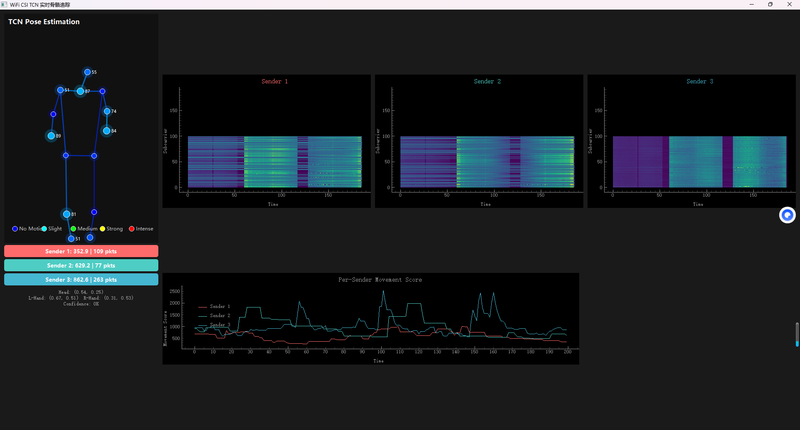Image resolution: width=800 pixels, height=430 pixels.
Task: Click the arm joint labeled 84
Action: click(107, 131)
